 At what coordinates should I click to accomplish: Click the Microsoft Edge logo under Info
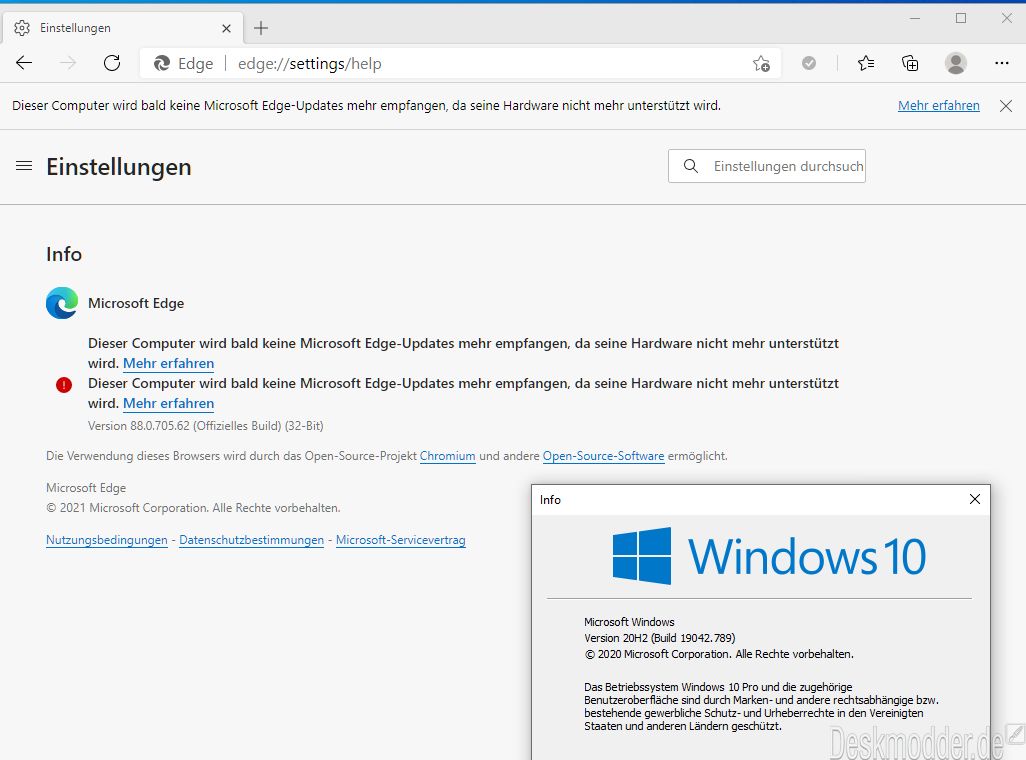point(62,303)
